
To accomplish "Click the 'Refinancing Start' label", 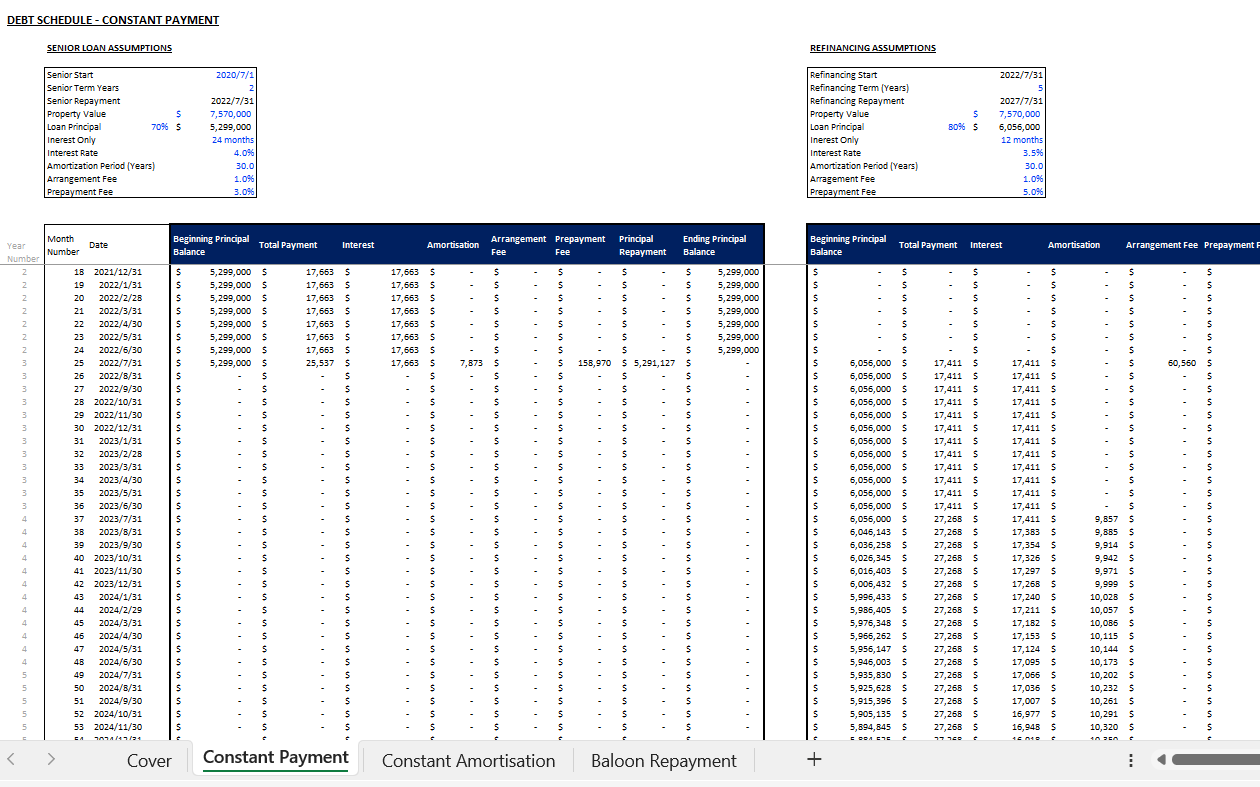I will (x=844, y=75).
